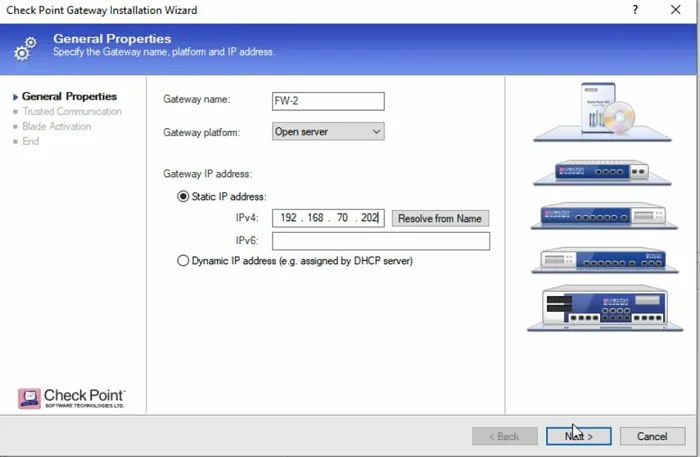Click the IPv6 address field
Screen dimensions: 700x457
(x=381, y=241)
